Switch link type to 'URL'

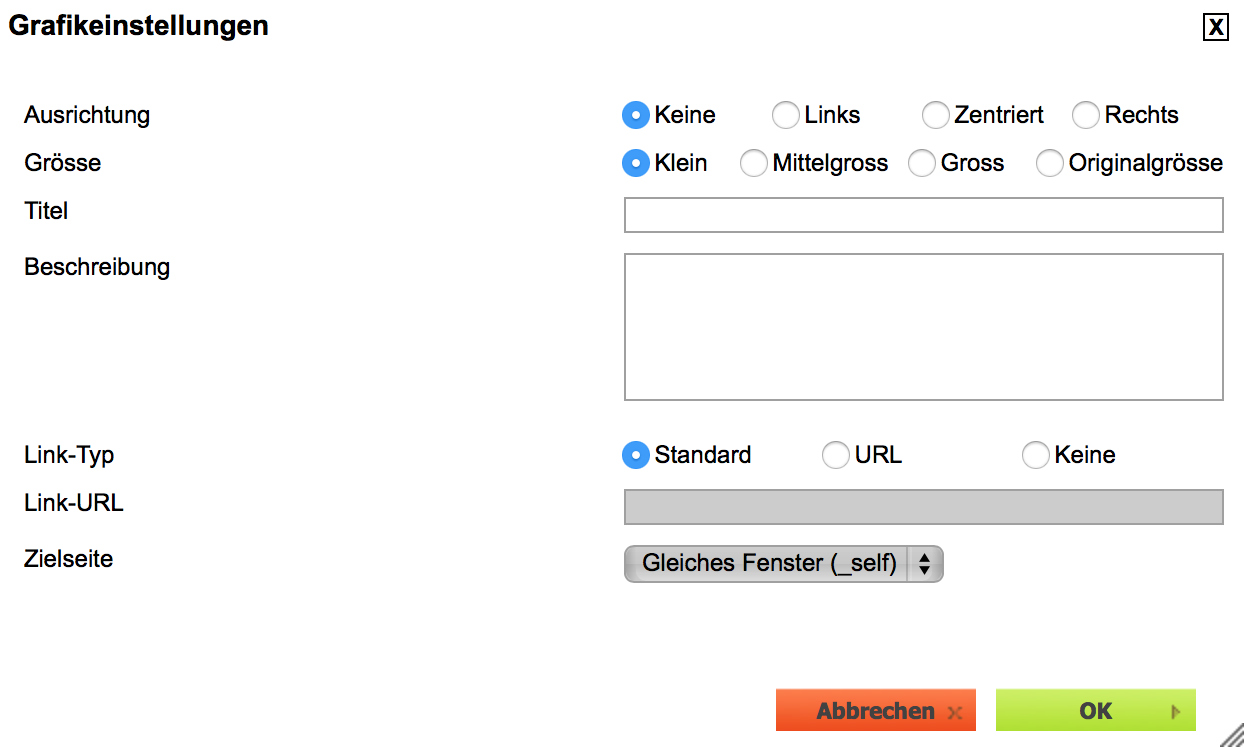[x=836, y=455]
